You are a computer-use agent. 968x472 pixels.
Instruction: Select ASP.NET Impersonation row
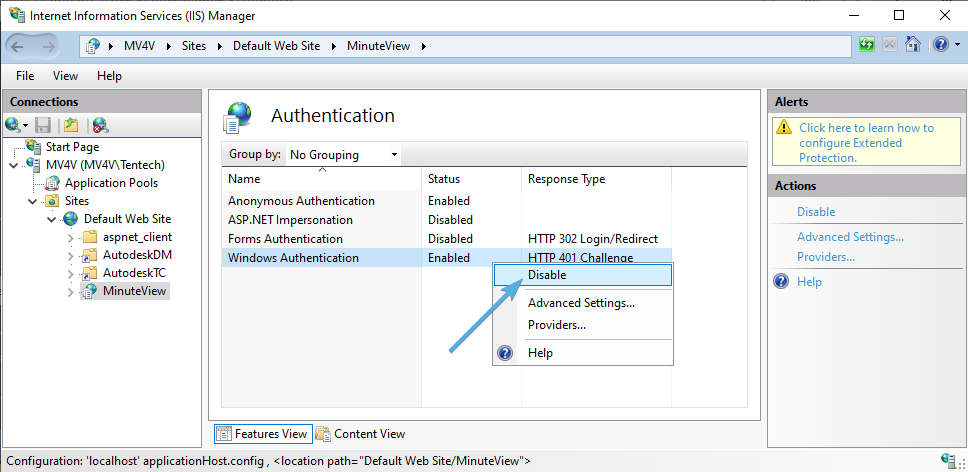pyautogui.click(x=446, y=220)
